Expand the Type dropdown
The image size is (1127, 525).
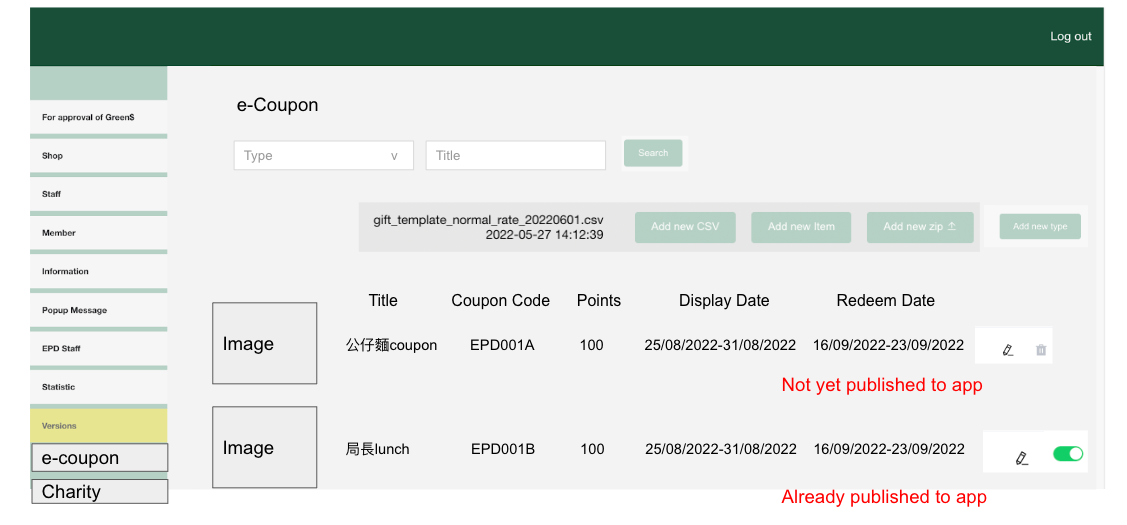click(x=323, y=156)
